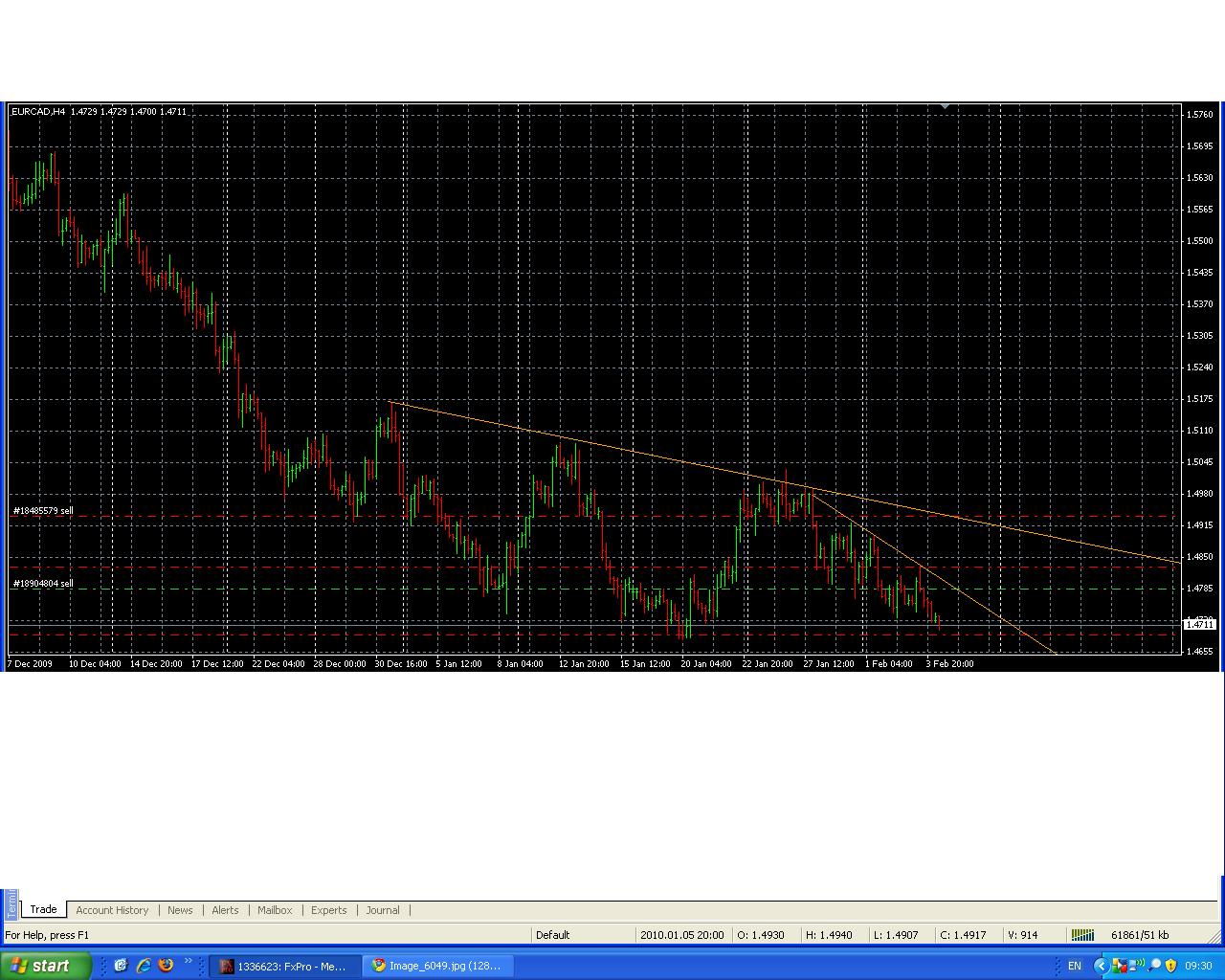Click the Windows Start button
This screenshot has width=1225, height=980.
[46, 966]
